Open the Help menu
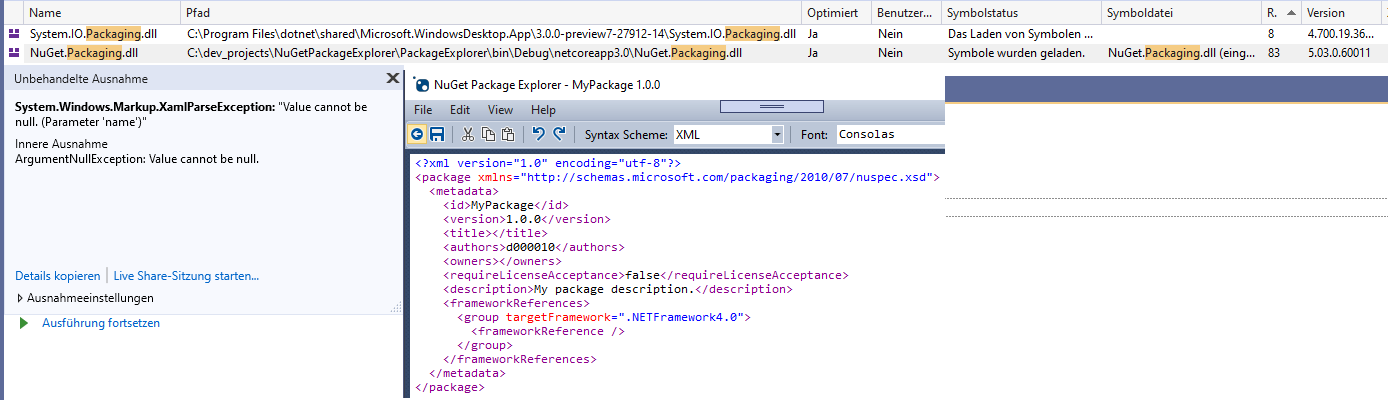This screenshot has height=400, width=1388. (x=543, y=110)
